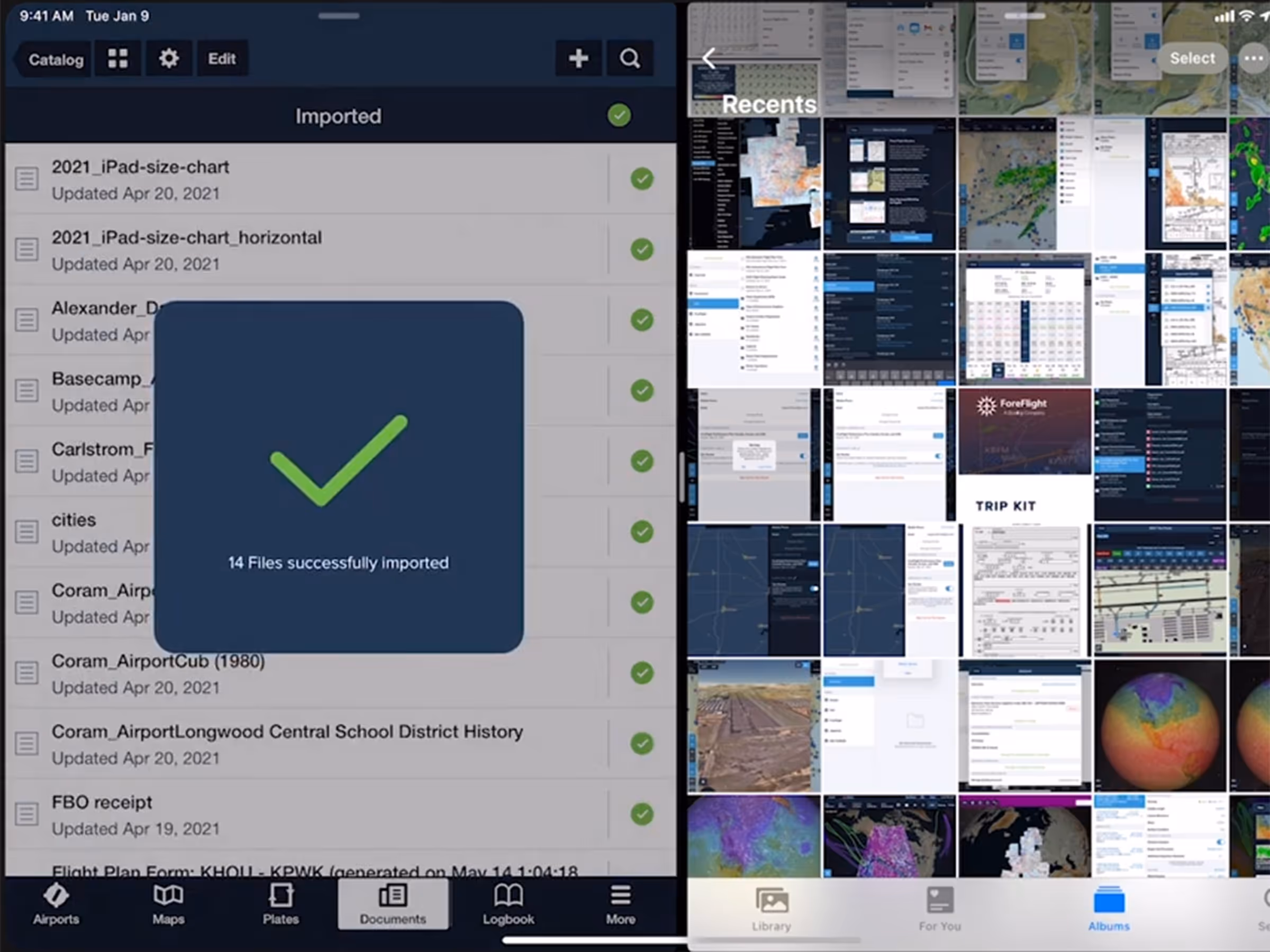Toggle checkmark for 2021_iPad-size-chart
The image size is (1270, 952).
coord(642,179)
